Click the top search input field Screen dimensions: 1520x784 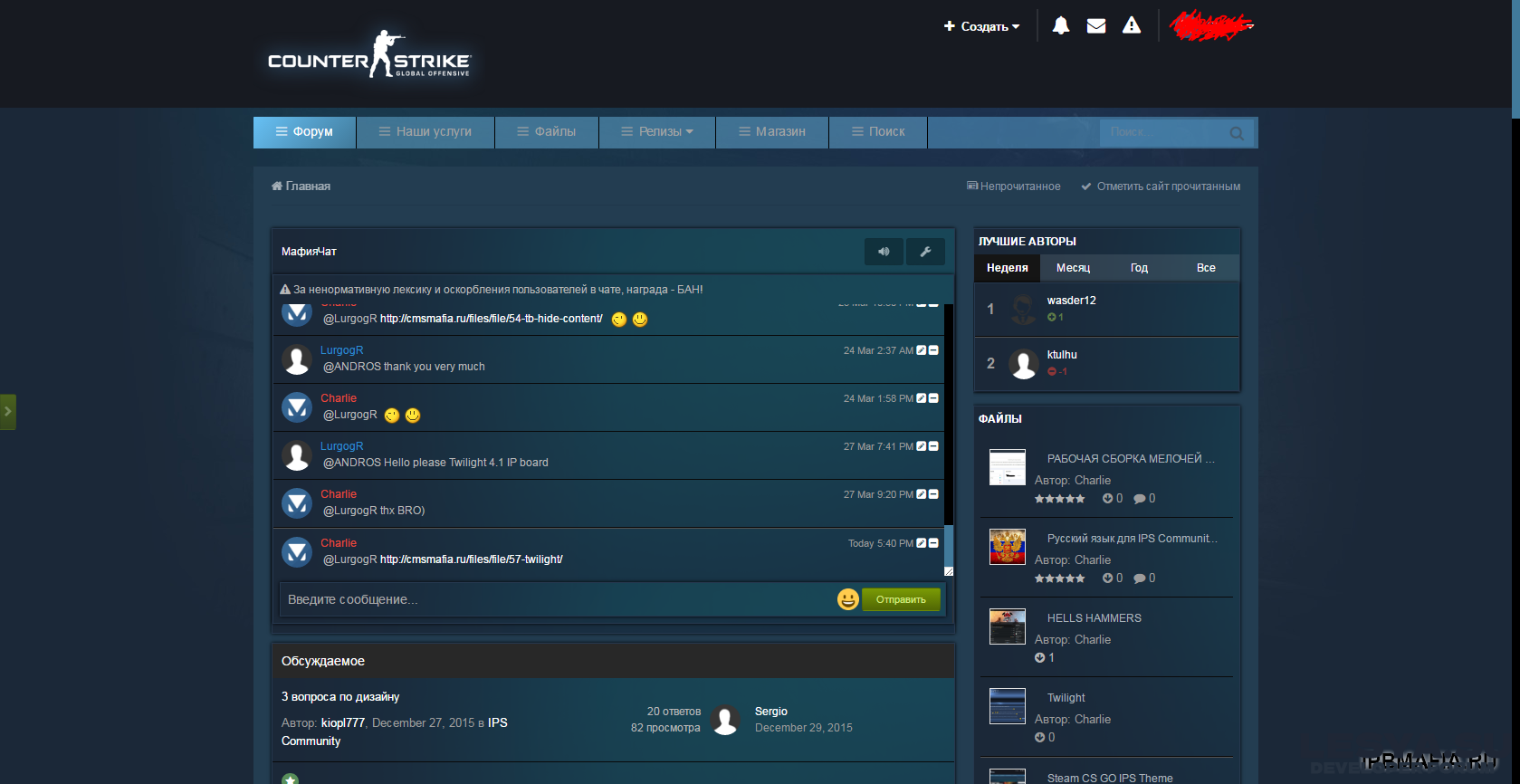(1163, 132)
